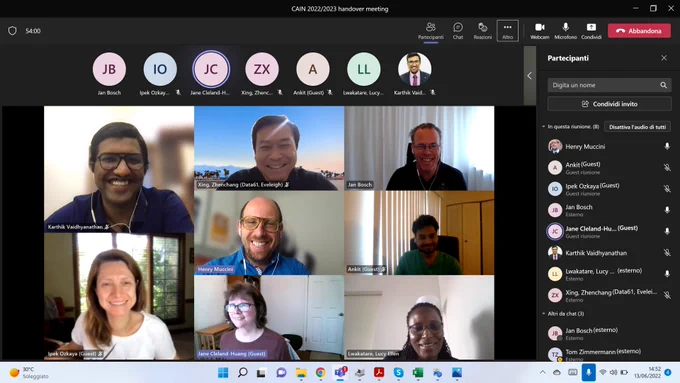Viewport: 680px width, 383px height.
Task: Toggle Xing, Zhenchang's muted mic in list
Action: coord(667,295)
